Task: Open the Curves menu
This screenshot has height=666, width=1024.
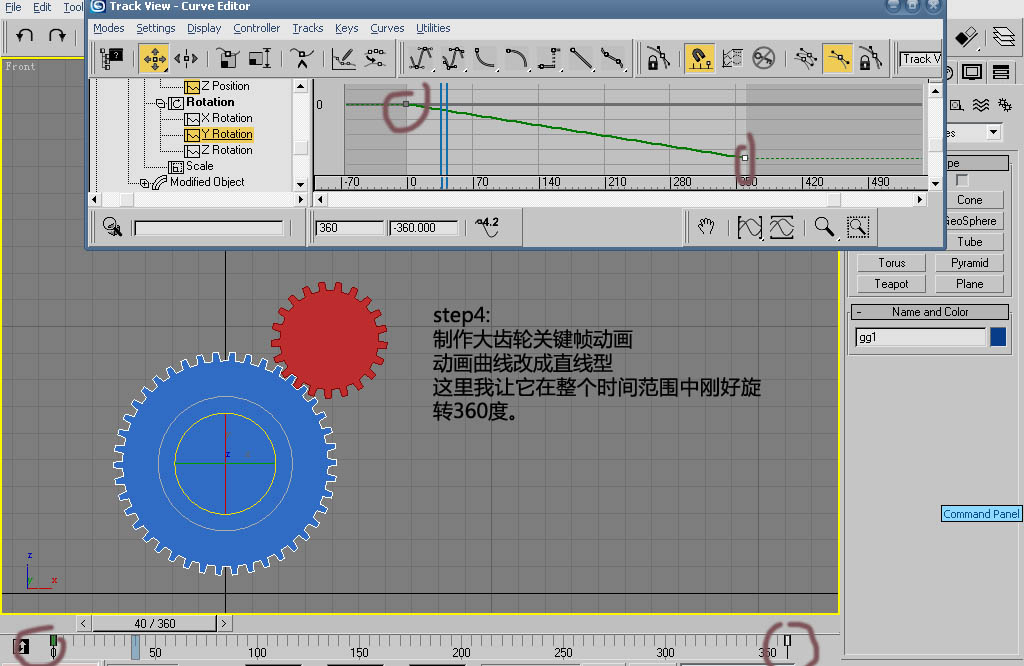Action: 387,28
